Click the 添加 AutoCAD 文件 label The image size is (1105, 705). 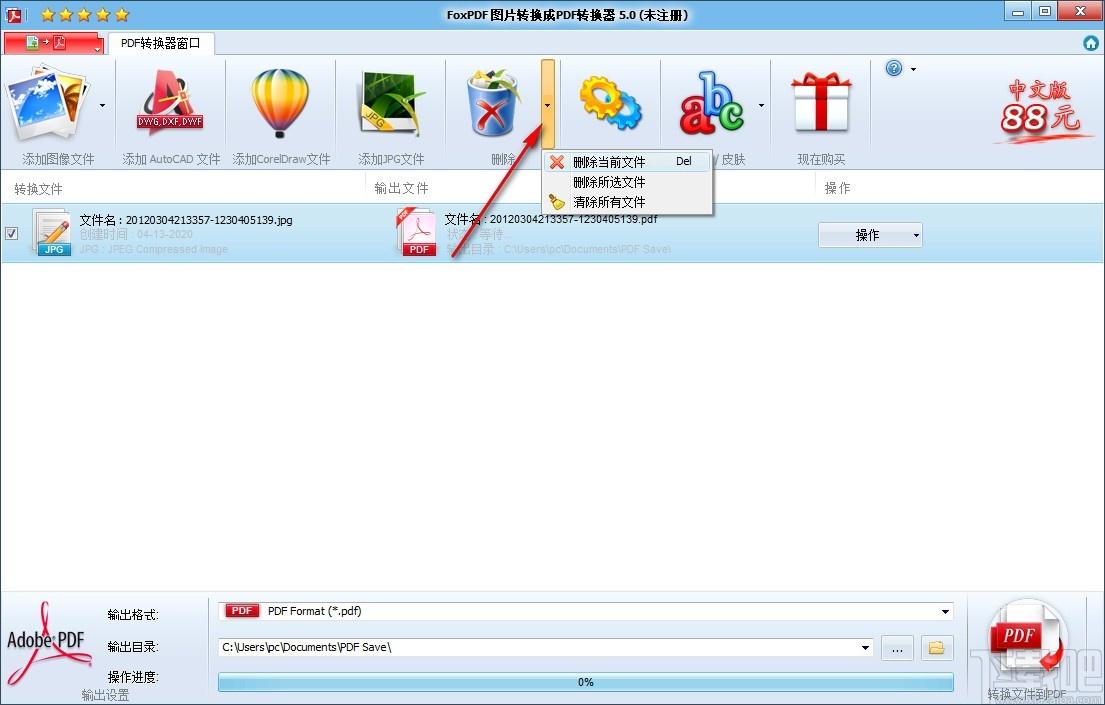point(171,159)
